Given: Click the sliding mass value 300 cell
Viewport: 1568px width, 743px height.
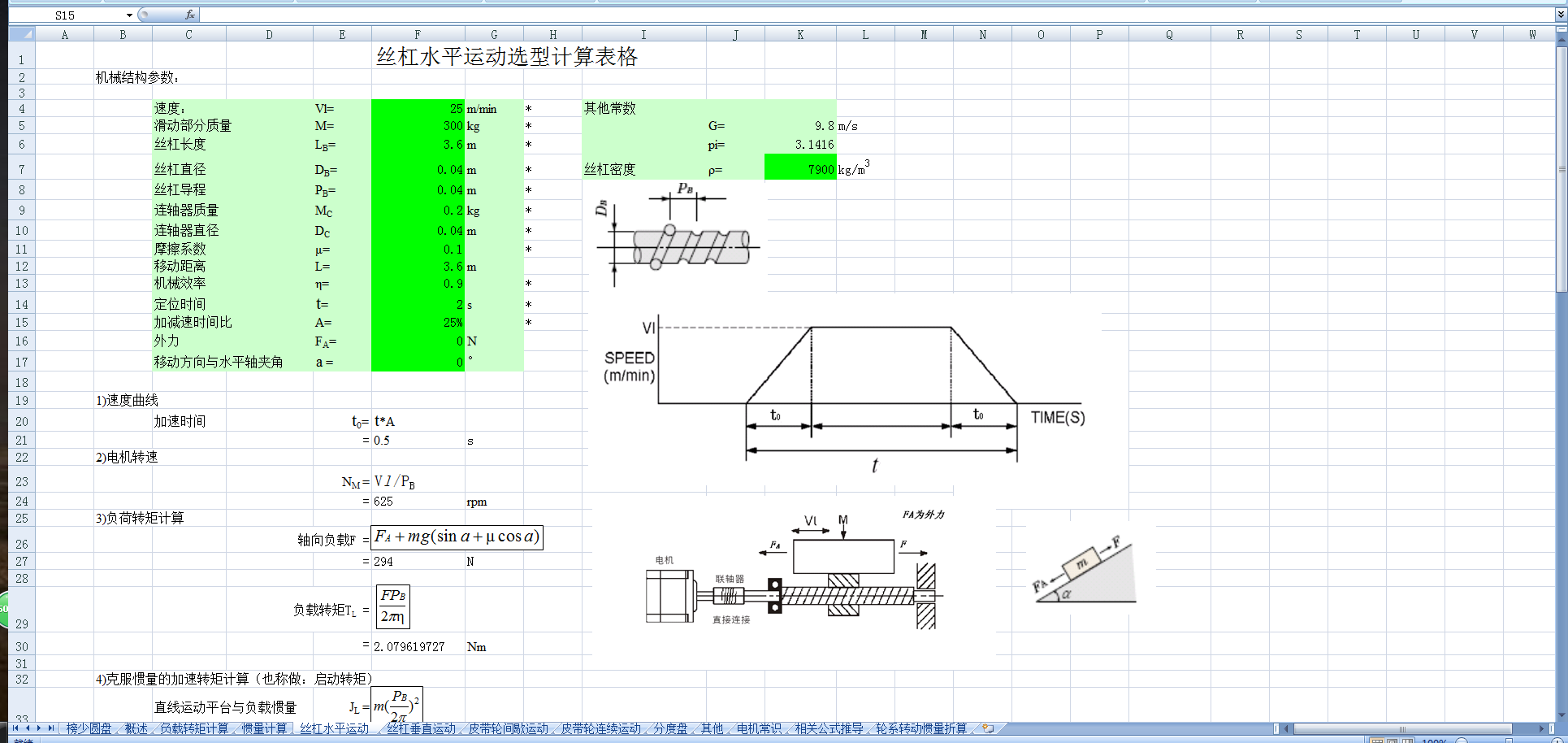Looking at the screenshot, I should point(418,126).
